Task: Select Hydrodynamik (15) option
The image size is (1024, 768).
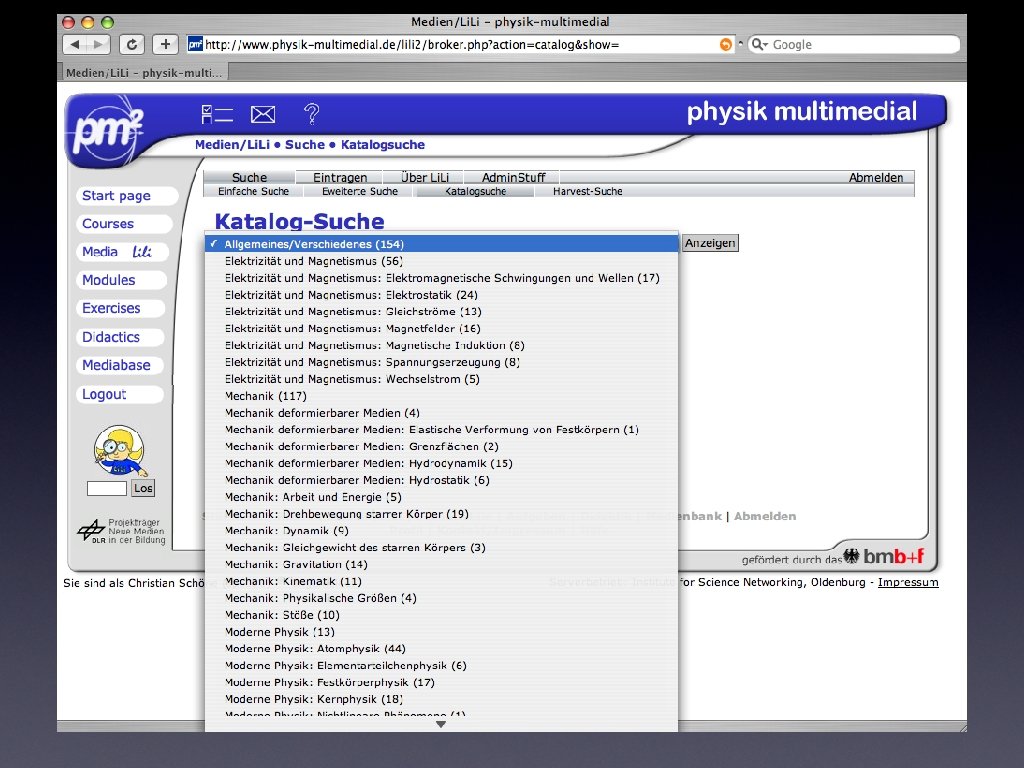Action: (x=441, y=463)
